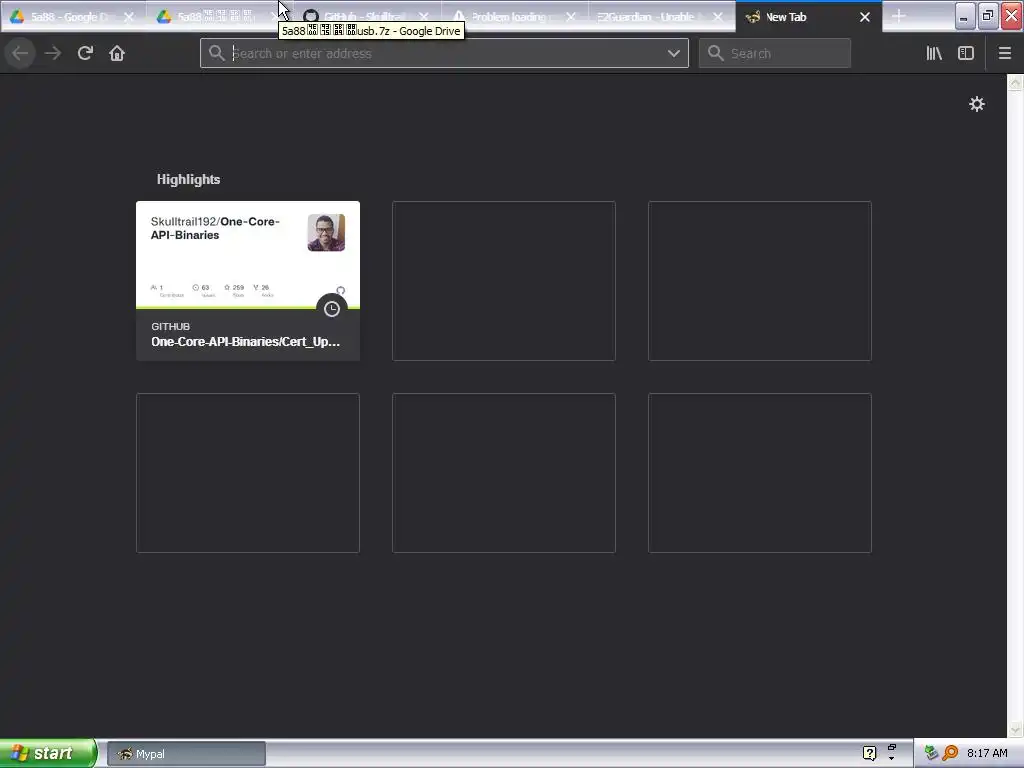The image size is (1024, 768).
Task: Close the first Google Drive tab
Action: point(129,17)
